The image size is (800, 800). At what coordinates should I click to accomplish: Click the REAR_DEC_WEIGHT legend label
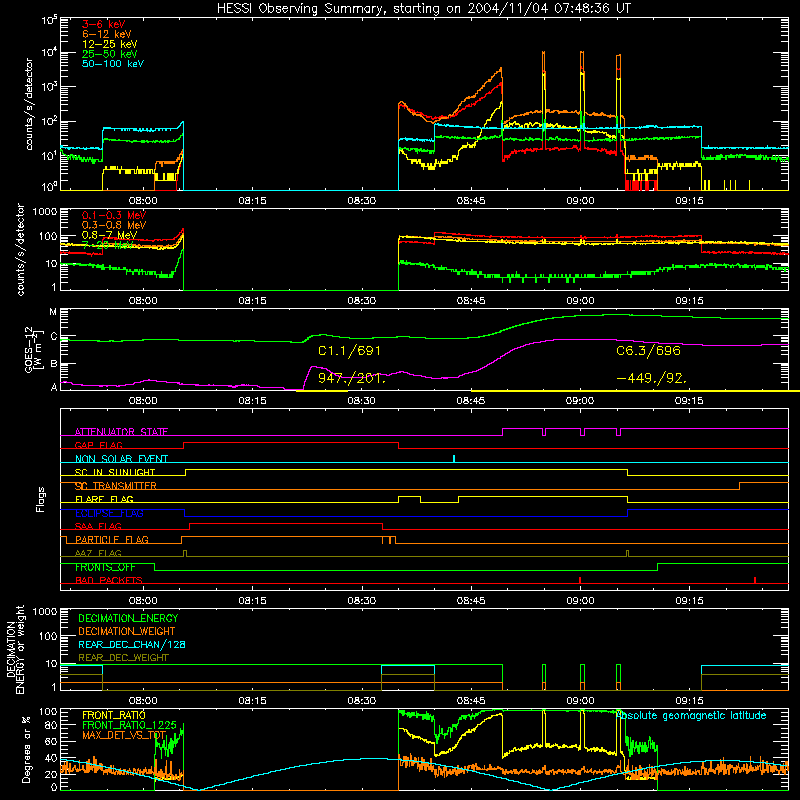click(123, 658)
